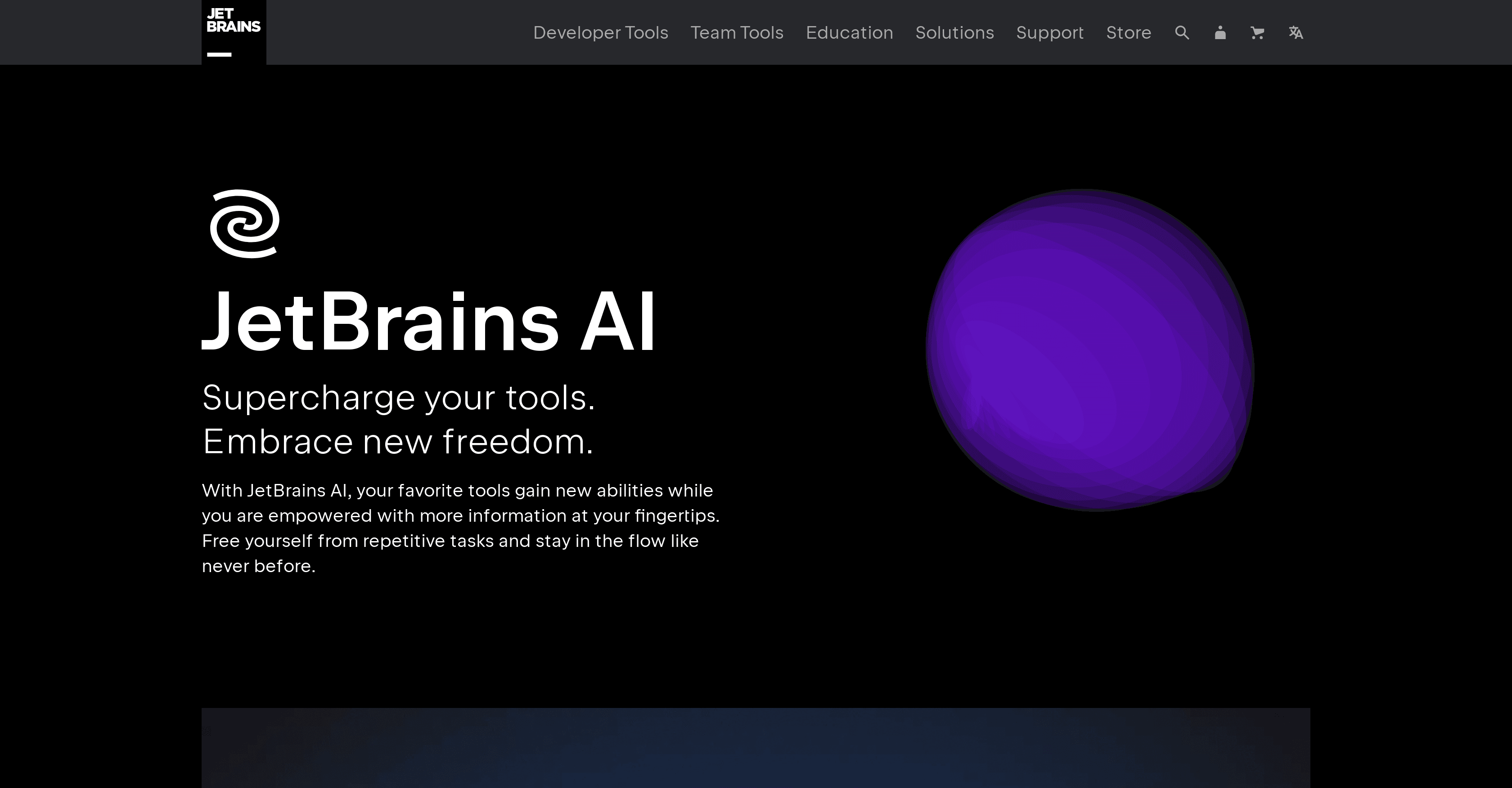Click the black JetBrains logo square

[x=234, y=31]
